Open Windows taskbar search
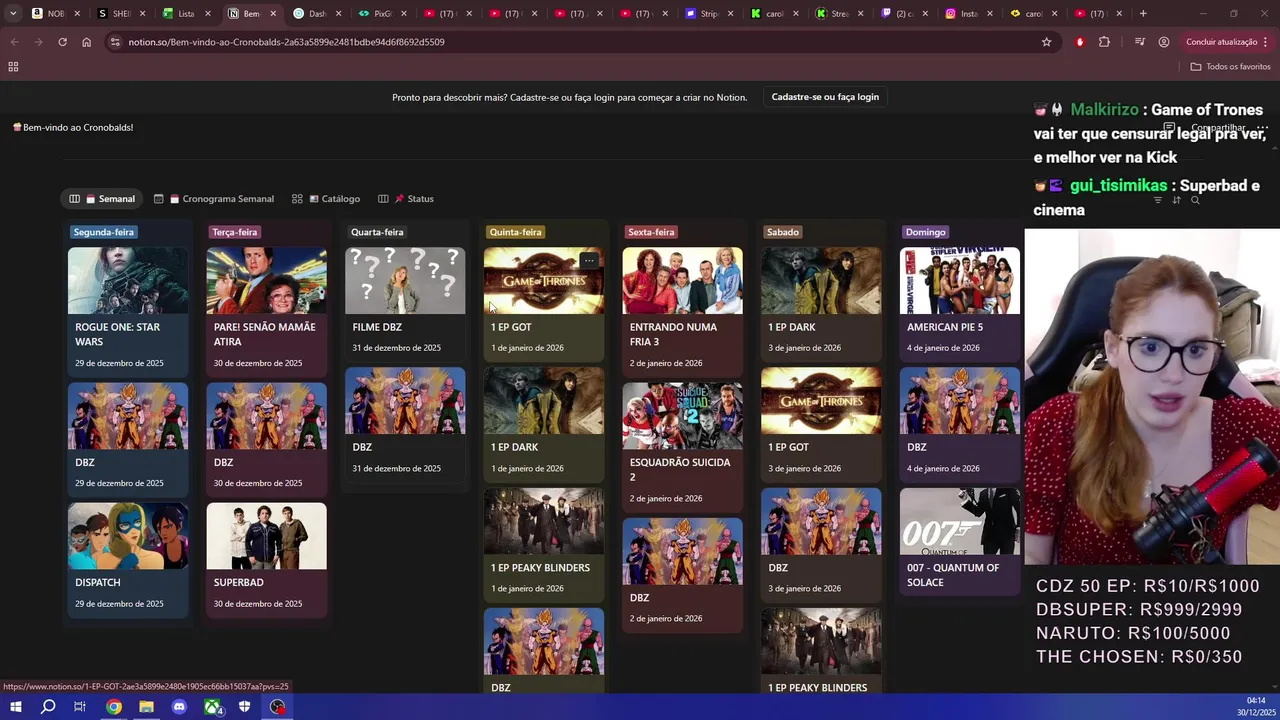1280x720 pixels. [48, 707]
